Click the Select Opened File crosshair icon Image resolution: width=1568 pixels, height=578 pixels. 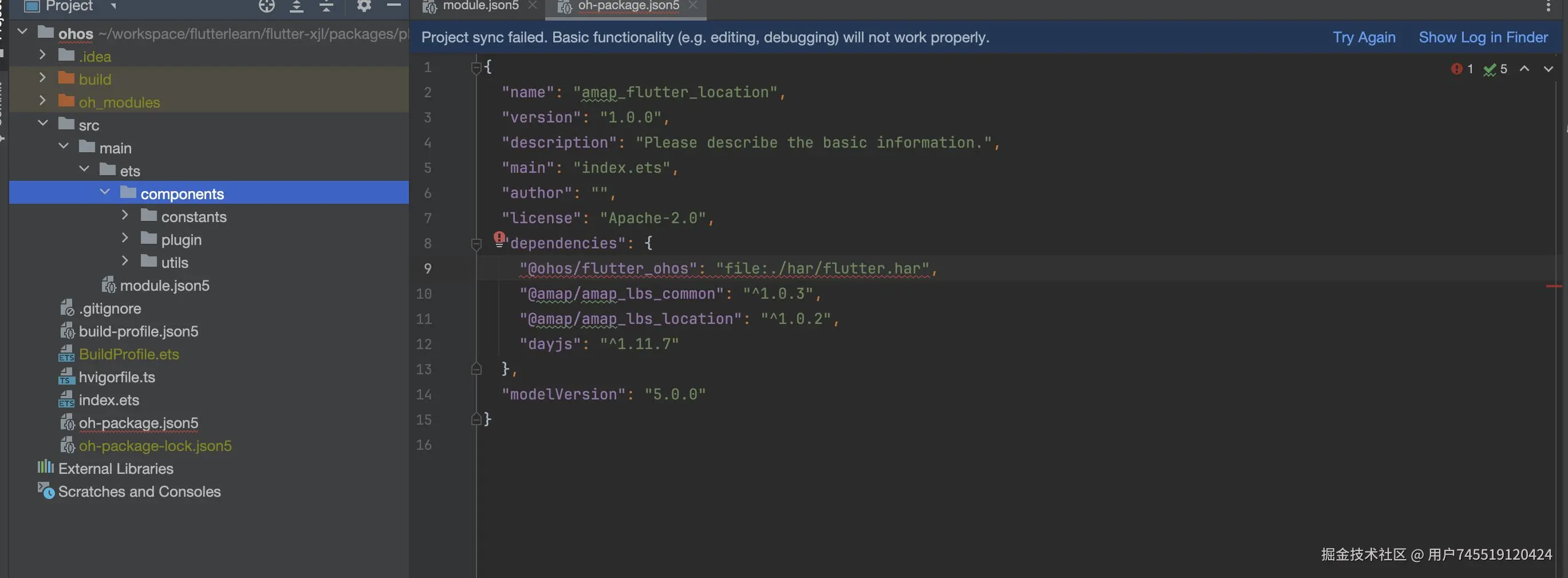coord(267,6)
